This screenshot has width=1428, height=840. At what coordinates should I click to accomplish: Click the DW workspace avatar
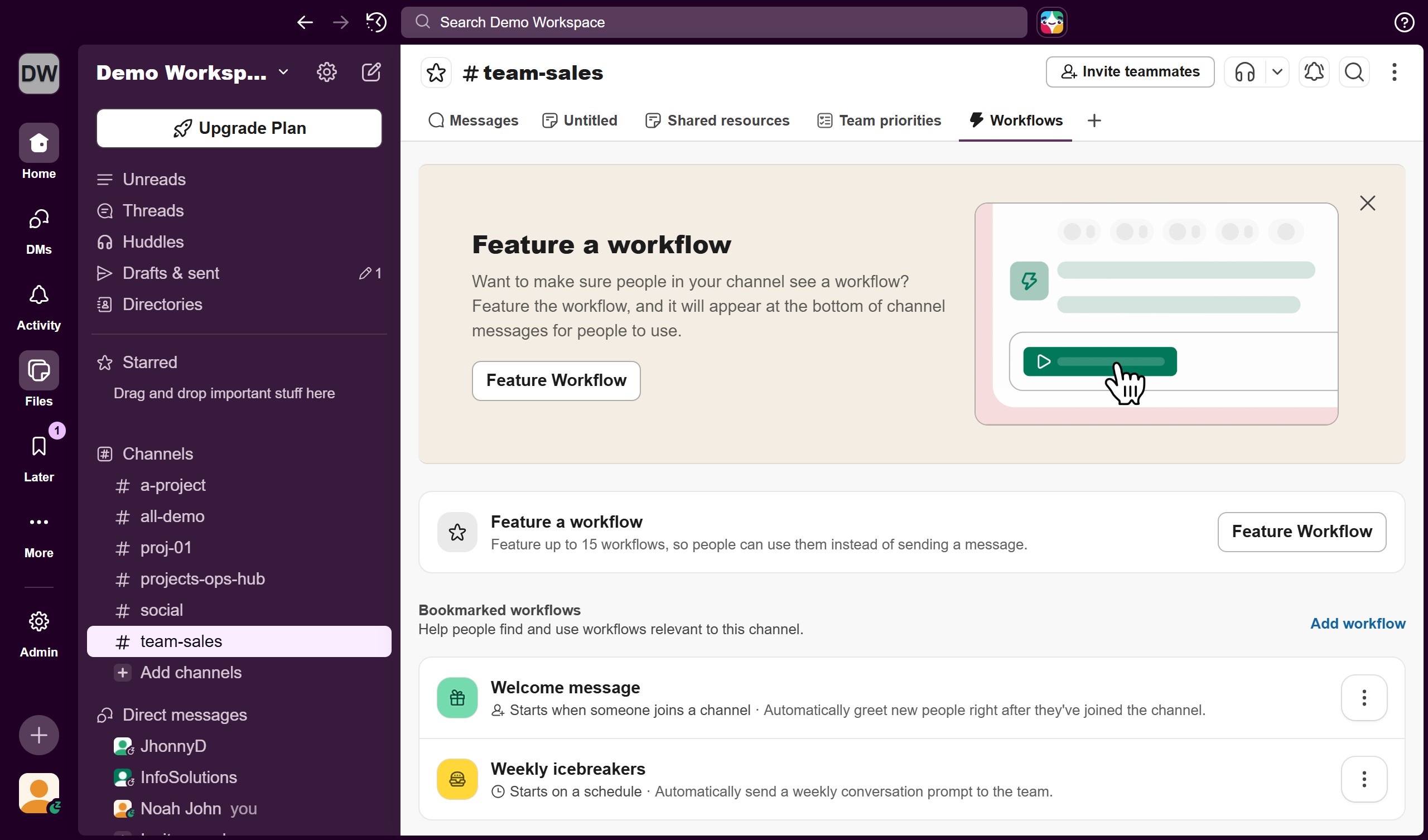pos(38,73)
